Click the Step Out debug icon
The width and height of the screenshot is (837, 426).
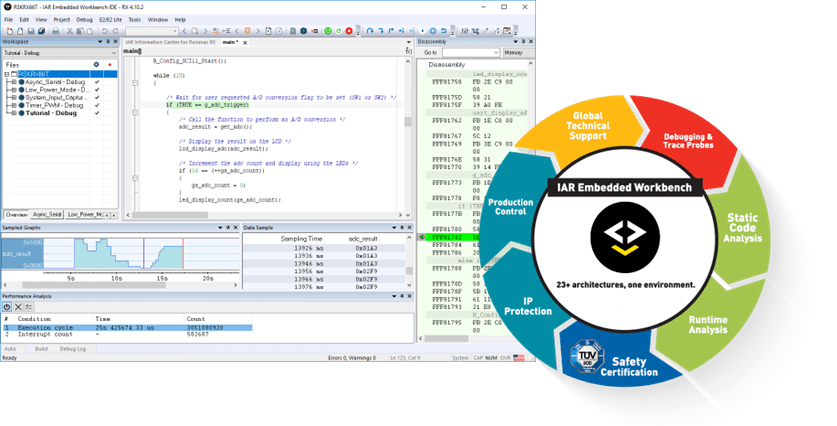coord(391,31)
